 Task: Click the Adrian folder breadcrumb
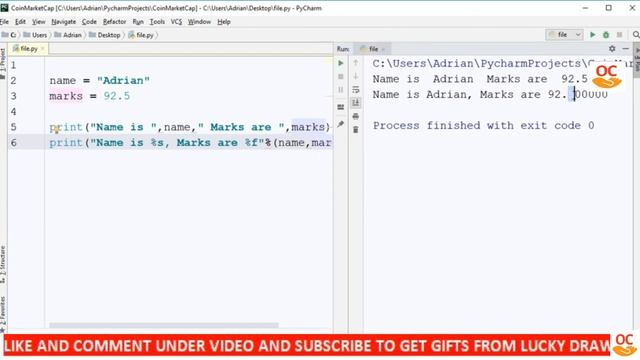pyautogui.click(x=68, y=35)
